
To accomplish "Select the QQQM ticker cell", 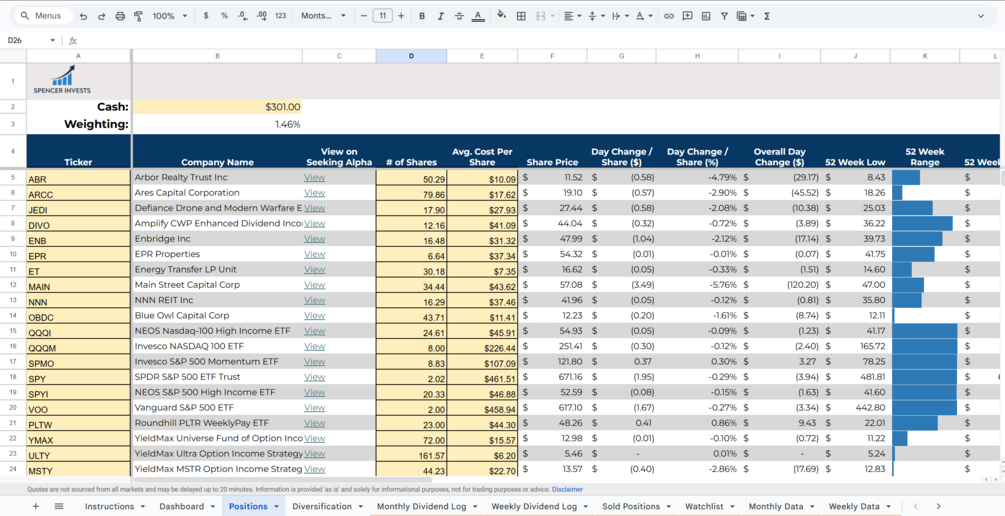I will [78, 347].
